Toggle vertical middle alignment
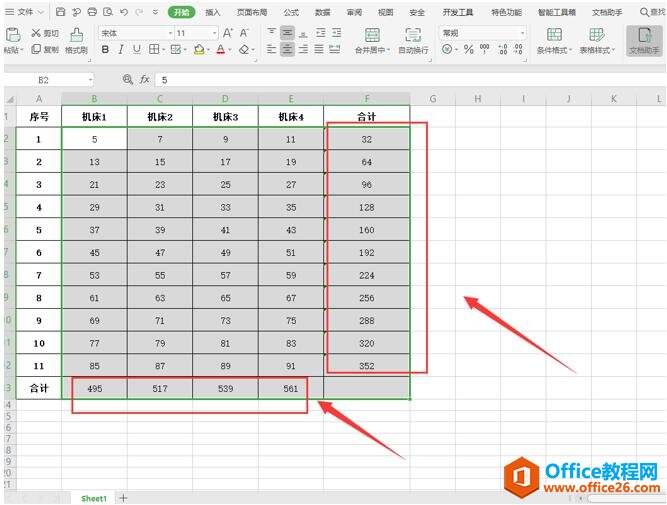Screen dimensions: 667x505 [287, 33]
